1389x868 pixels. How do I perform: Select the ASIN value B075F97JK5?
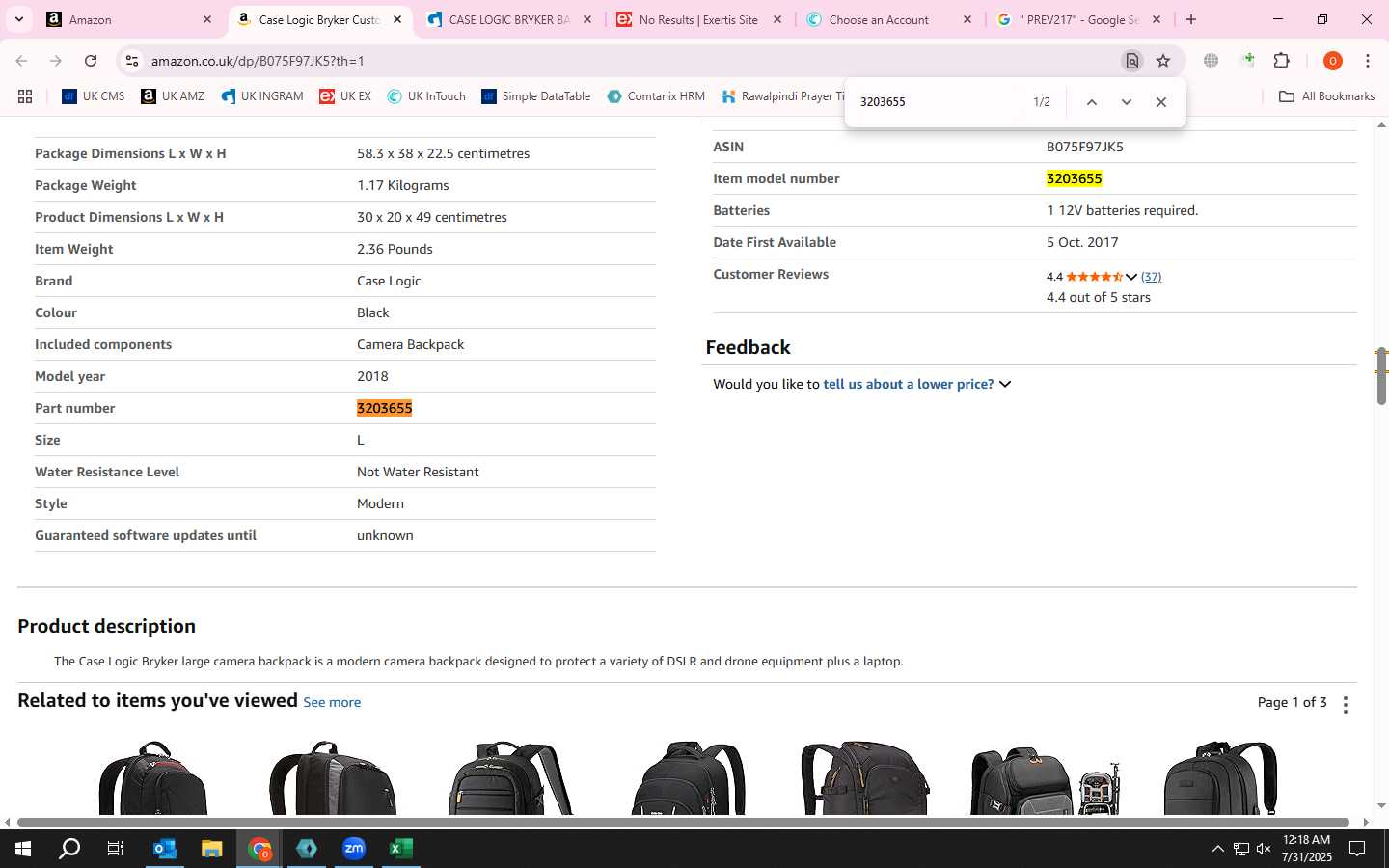coord(1085,147)
